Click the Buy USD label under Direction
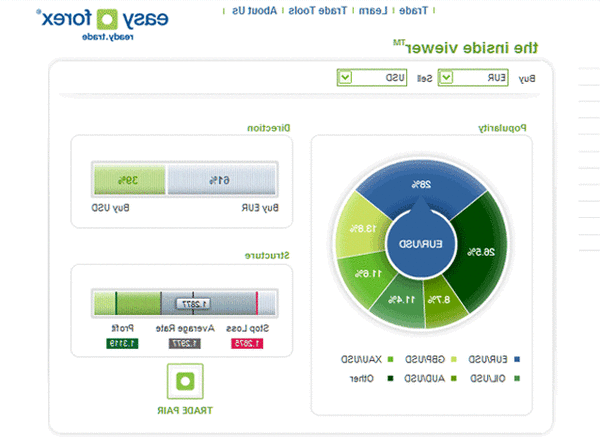Screen dimensions: 600x438 coord(110,208)
